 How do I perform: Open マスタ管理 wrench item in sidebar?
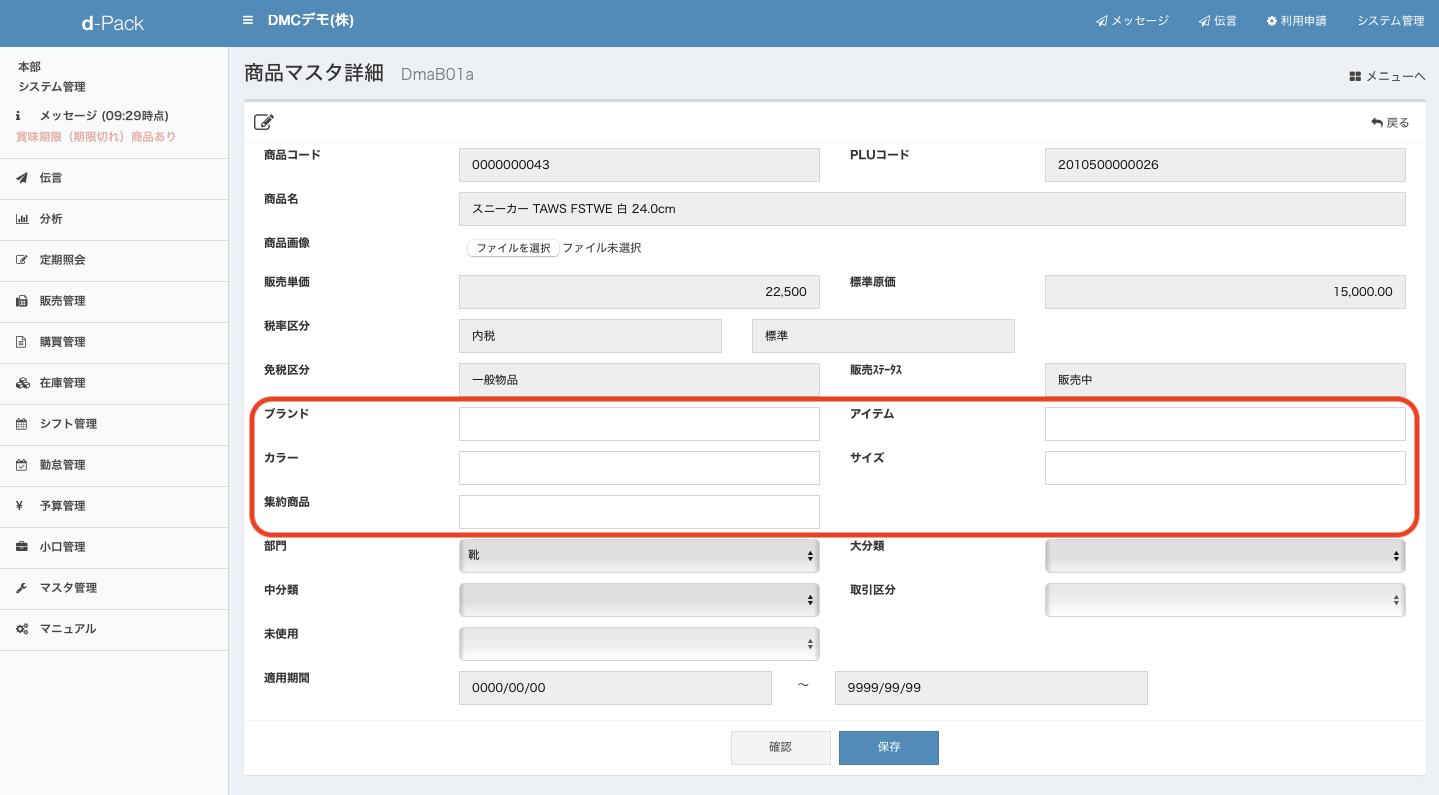click(x=68, y=588)
